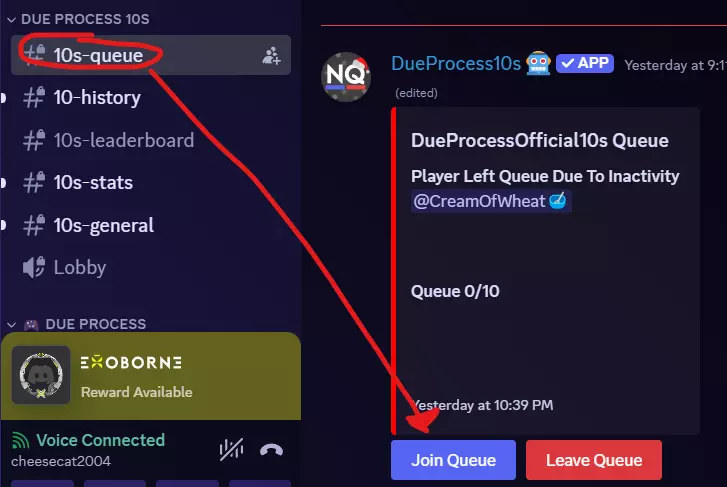Viewport: 727px width, 487px height.
Task: Click the APP verified badge
Action: pos(585,64)
